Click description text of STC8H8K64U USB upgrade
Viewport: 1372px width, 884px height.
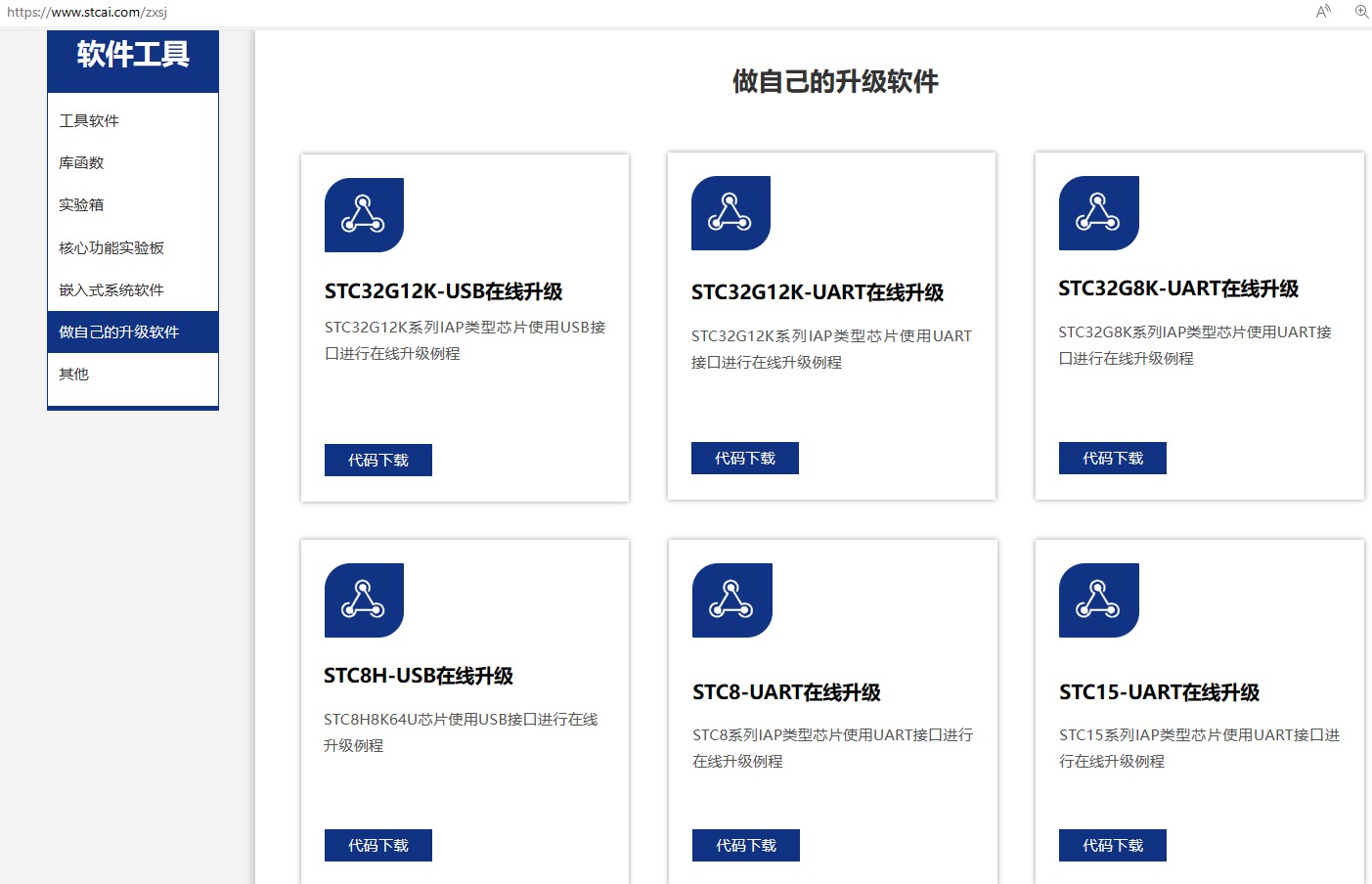click(x=461, y=732)
